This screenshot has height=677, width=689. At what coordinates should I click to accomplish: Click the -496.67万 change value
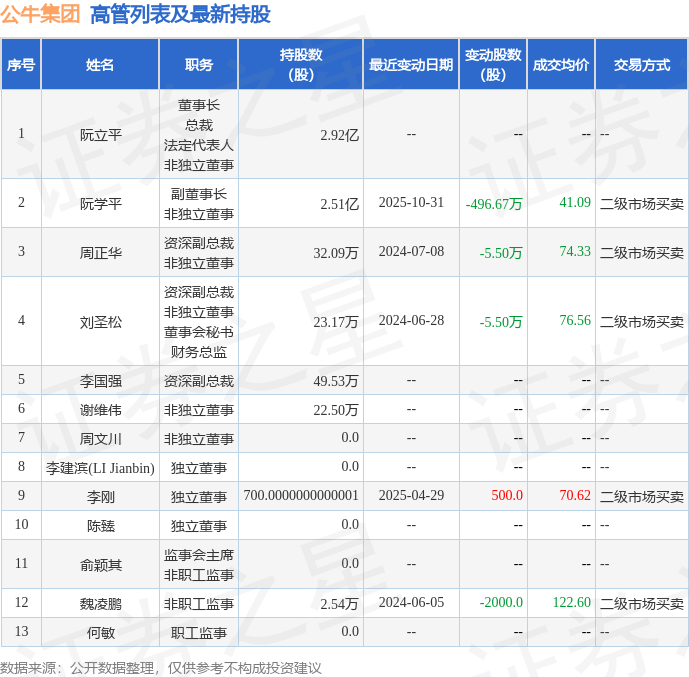click(x=494, y=204)
